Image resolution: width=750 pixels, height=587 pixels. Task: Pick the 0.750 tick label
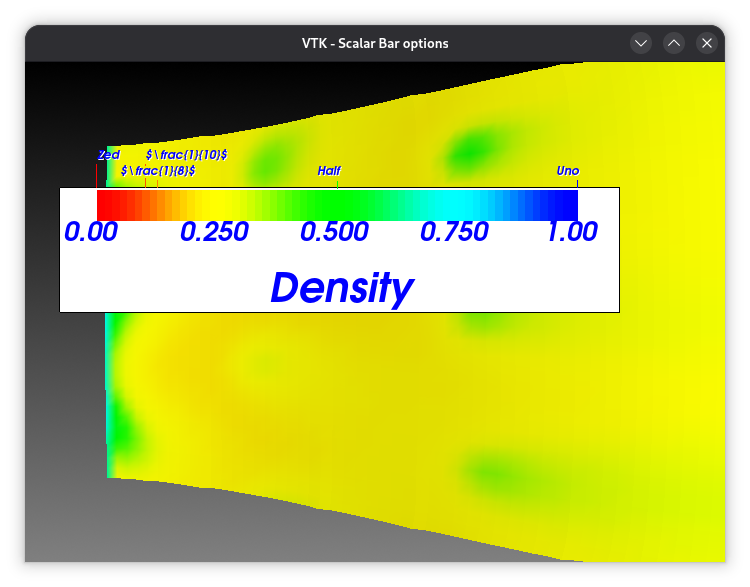point(454,232)
